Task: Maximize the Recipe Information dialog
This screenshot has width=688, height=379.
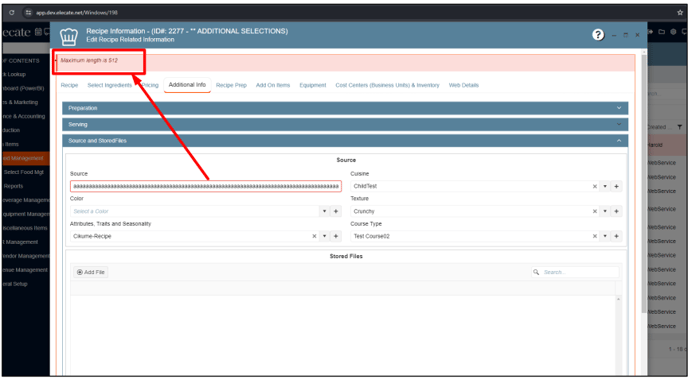Action: pyautogui.click(x=626, y=35)
